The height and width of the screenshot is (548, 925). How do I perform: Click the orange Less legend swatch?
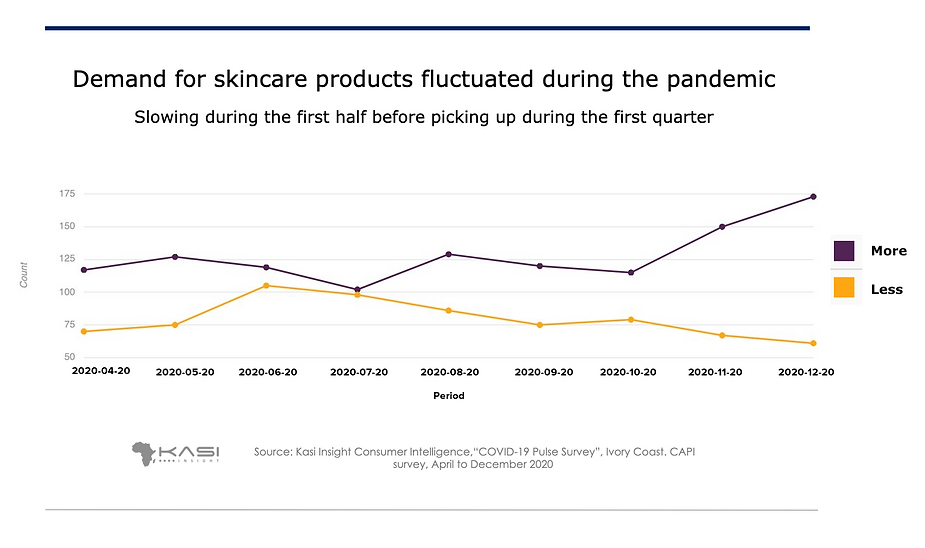844,287
